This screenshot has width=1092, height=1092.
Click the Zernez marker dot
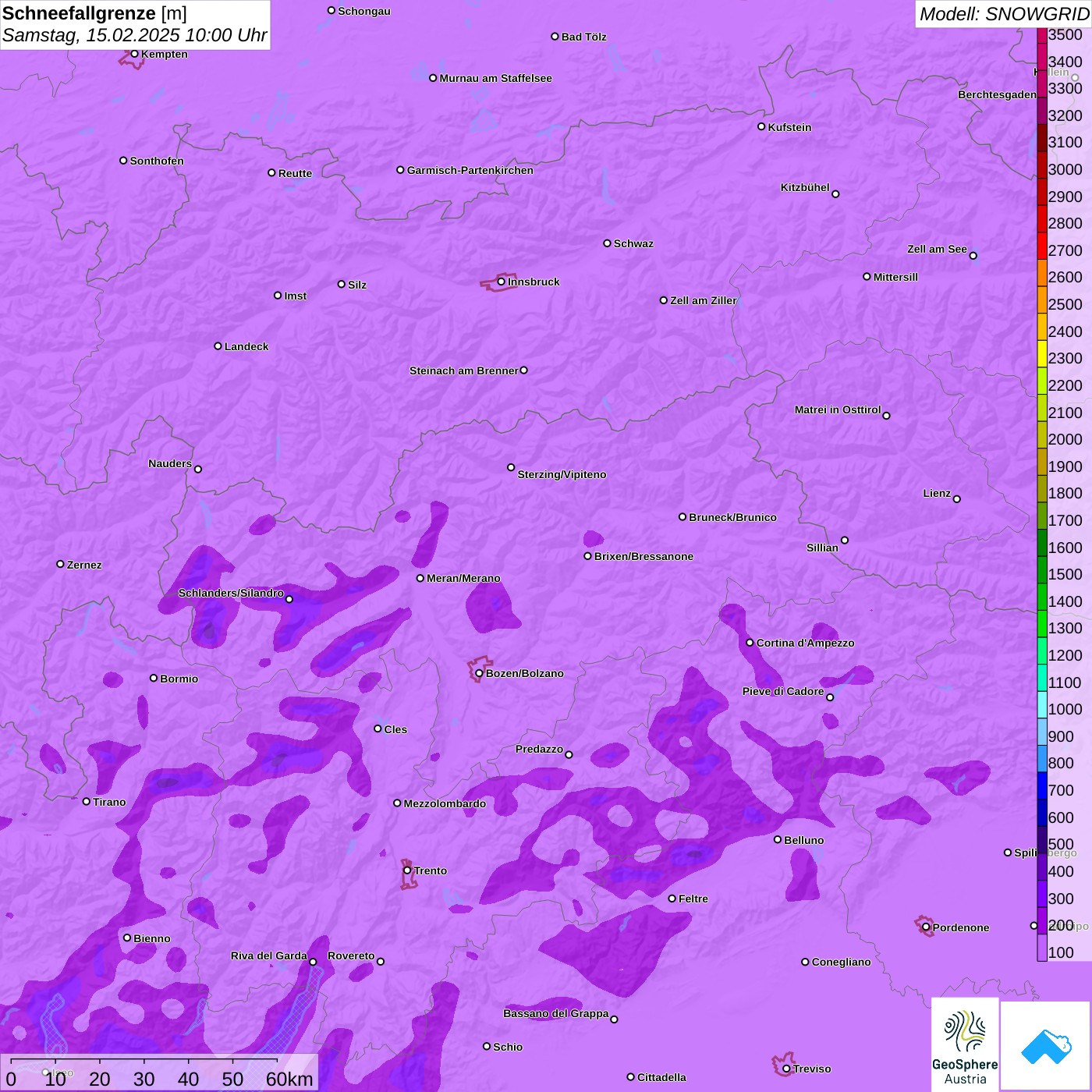tap(61, 564)
